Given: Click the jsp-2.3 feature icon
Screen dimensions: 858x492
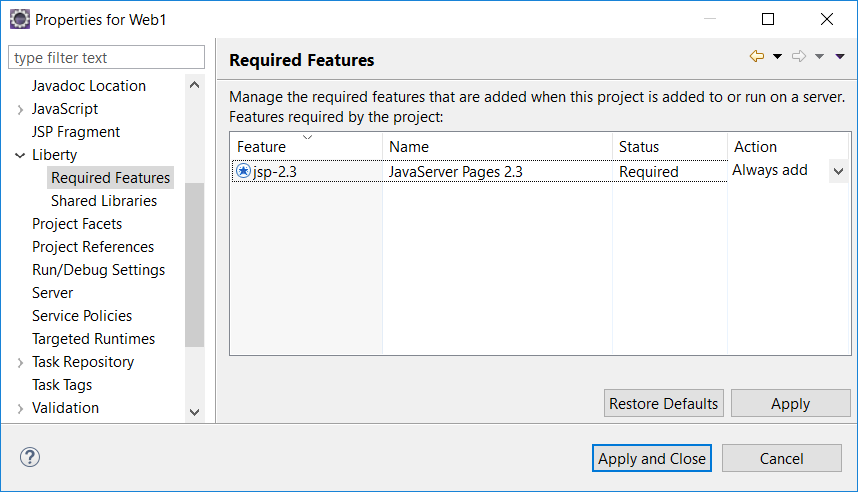Looking at the screenshot, I should tap(243, 171).
